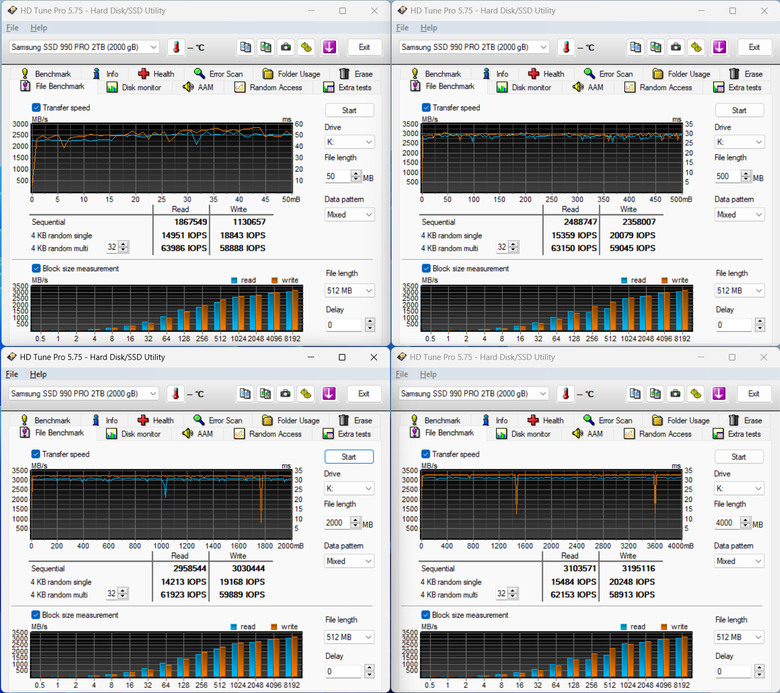Click copy screenshot icon in 500 MB window
Viewport: 780px width, 693px height.
tap(656, 47)
